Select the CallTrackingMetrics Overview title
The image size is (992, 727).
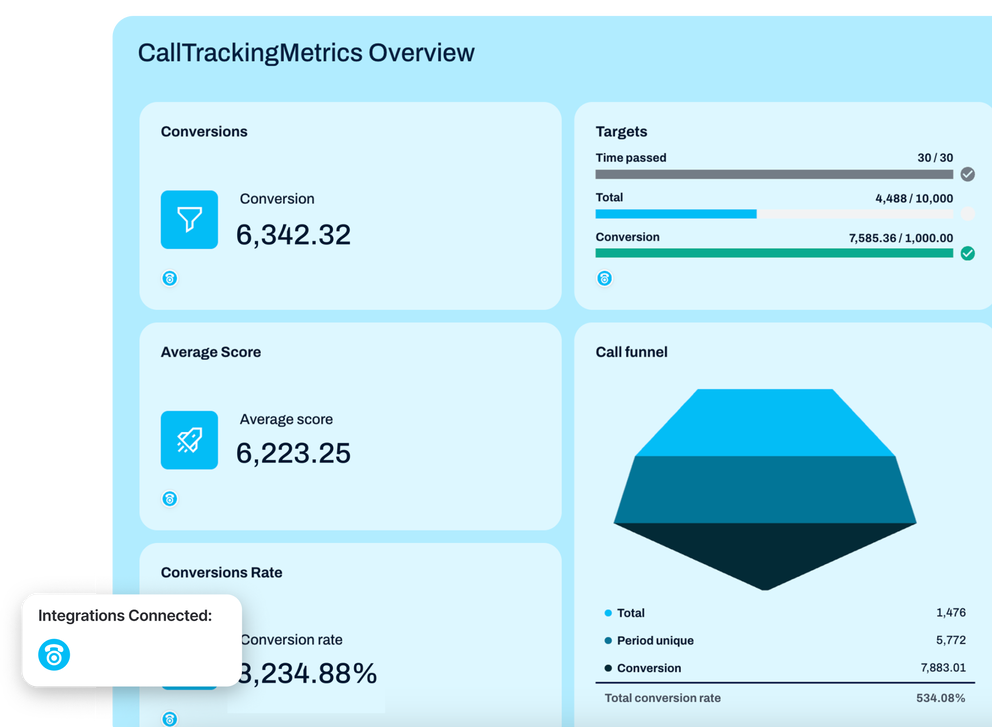[306, 53]
